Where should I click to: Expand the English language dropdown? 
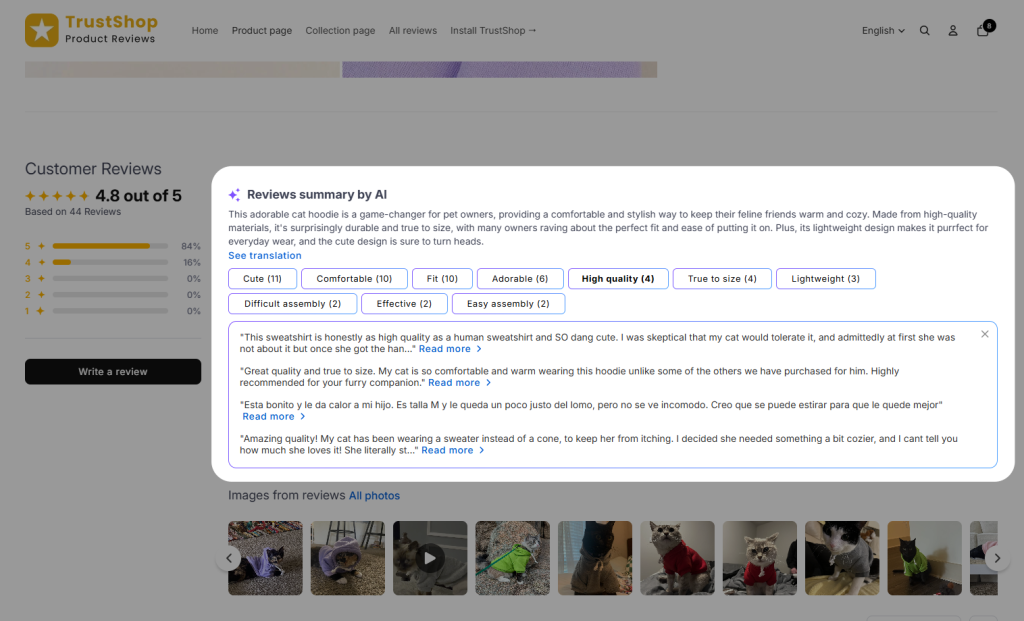click(883, 31)
